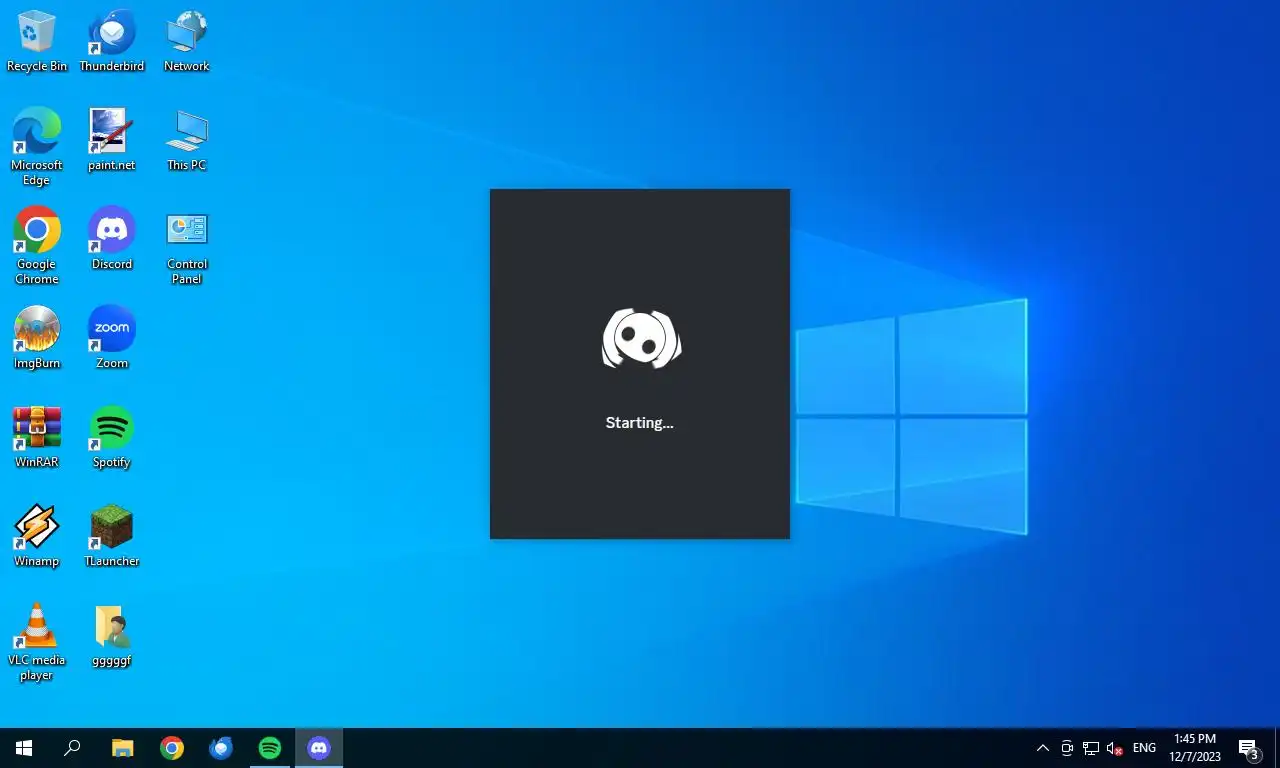Image resolution: width=1280 pixels, height=768 pixels.
Task: Click the active Discord taskbar button
Action: click(x=319, y=748)
